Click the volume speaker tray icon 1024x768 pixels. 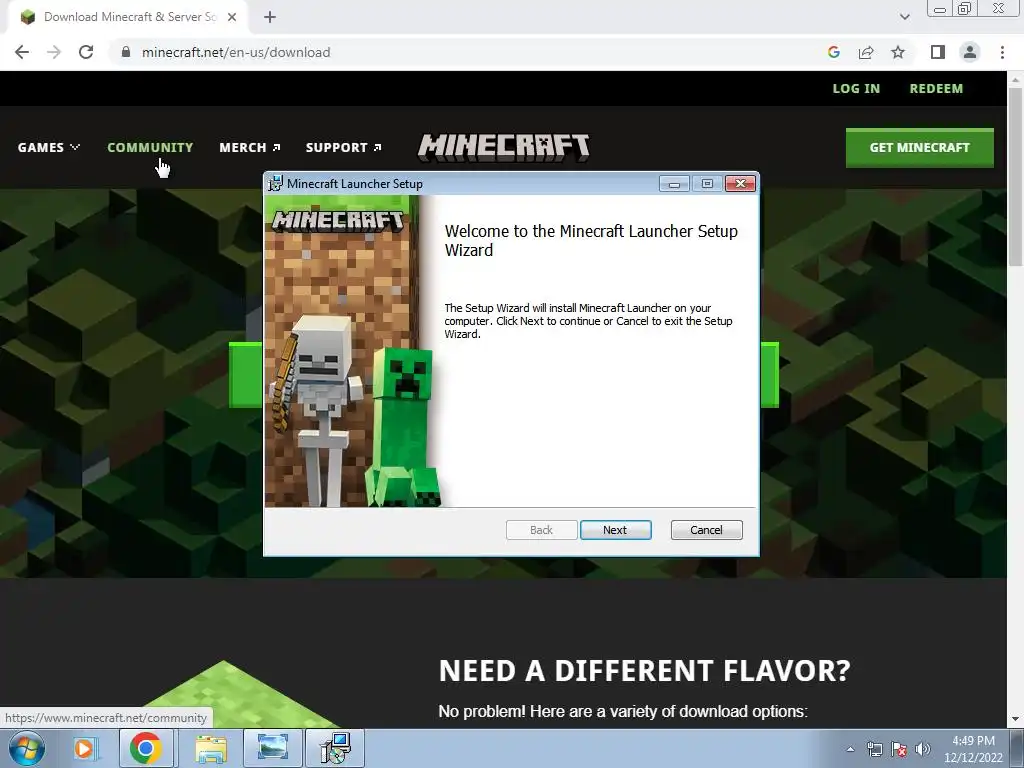pyautogui.click(x=923, y=749)
